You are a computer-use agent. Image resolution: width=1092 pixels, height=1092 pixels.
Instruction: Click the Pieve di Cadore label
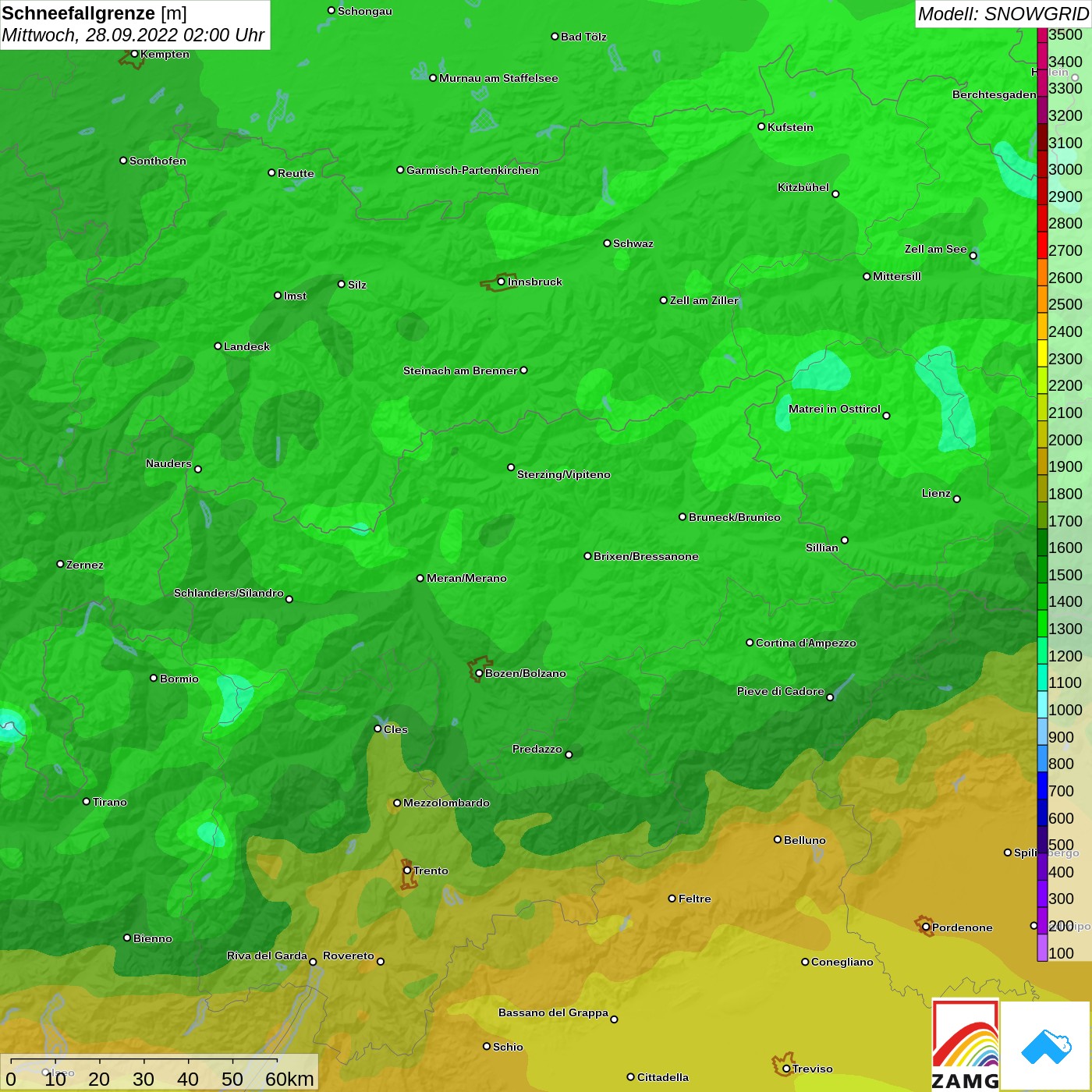[781, 691]
